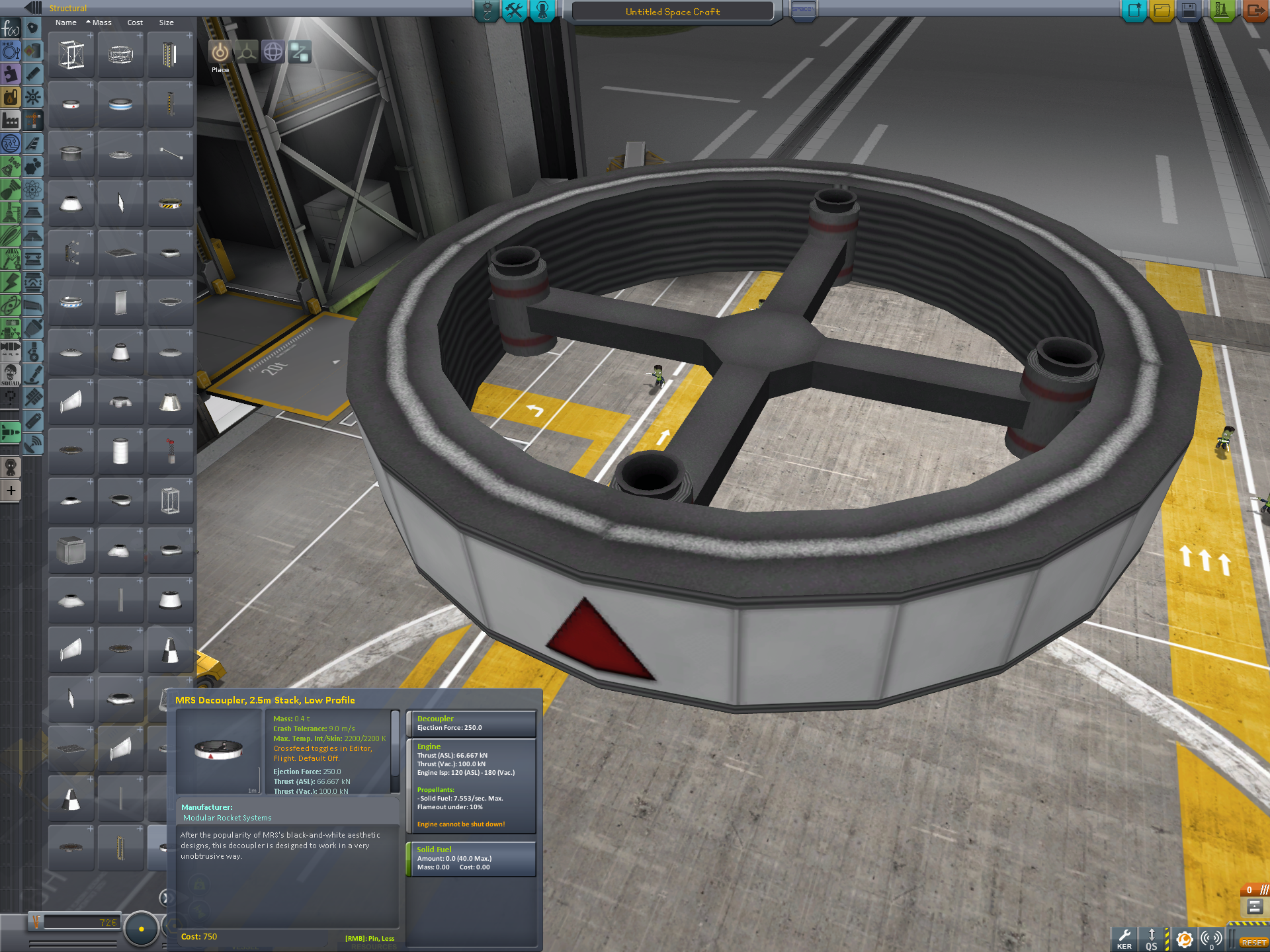Select the Fuel Tanks subcategory icon
This screenshot has width=1270, height=952.
[x=32, y=51]
